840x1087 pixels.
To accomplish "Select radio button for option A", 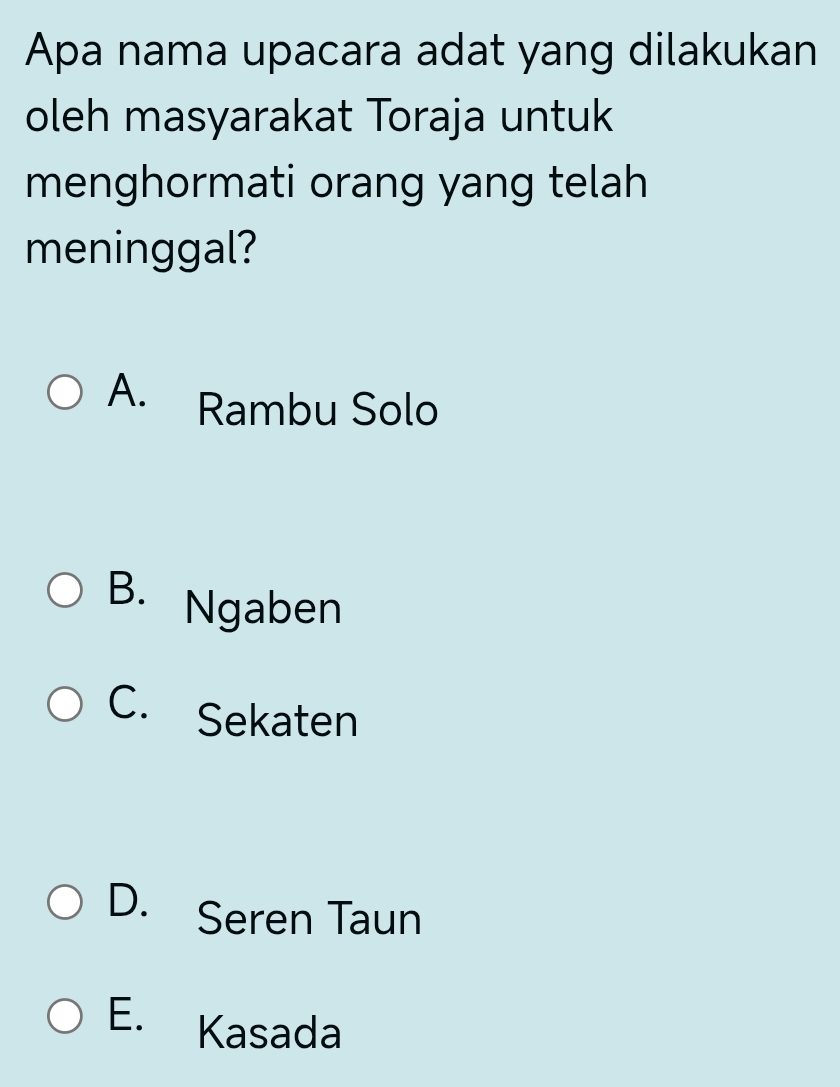I will [65, 392].
